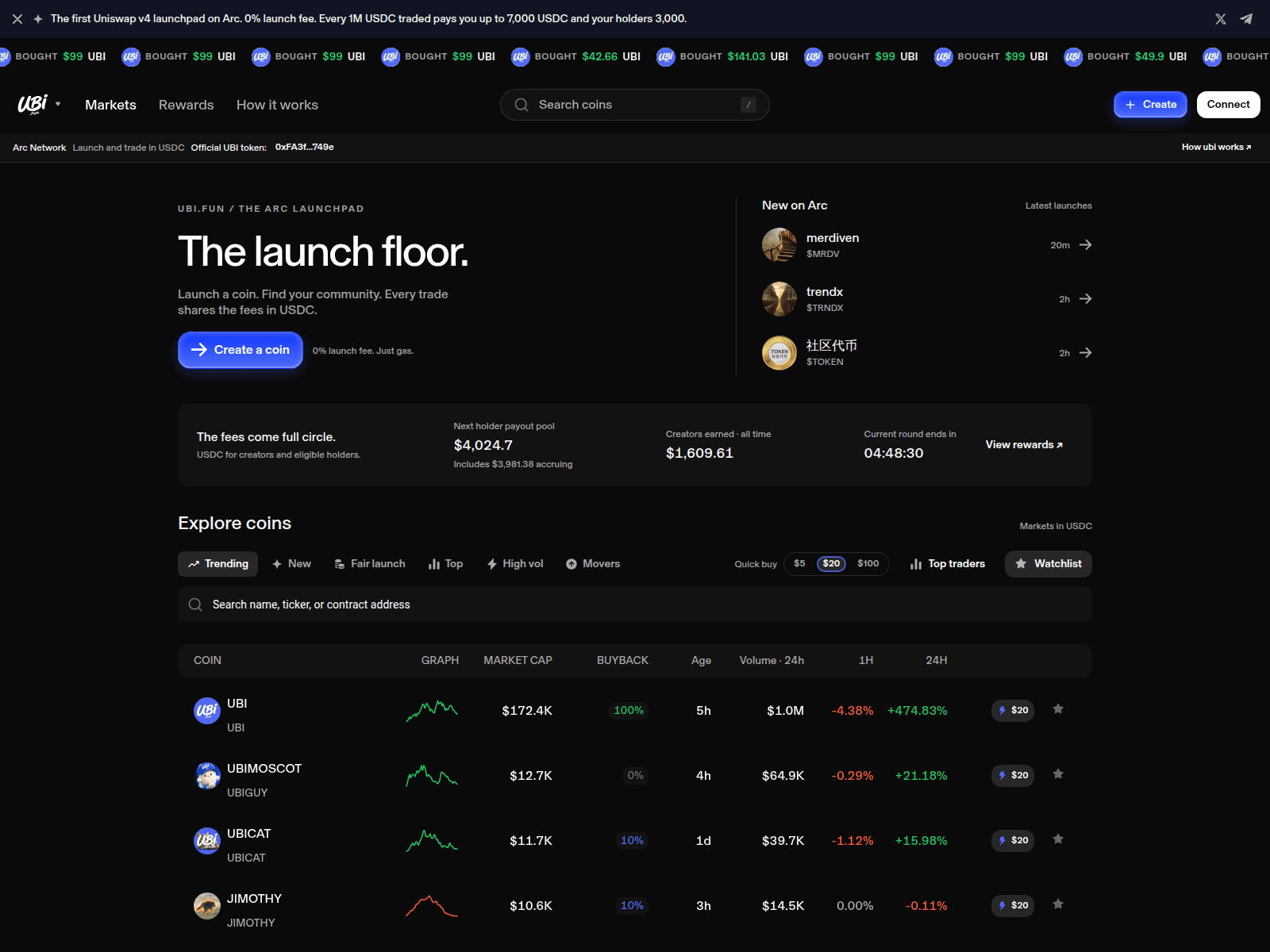
Task: Sort the table by Age column
Action: [x=701, y=661]
